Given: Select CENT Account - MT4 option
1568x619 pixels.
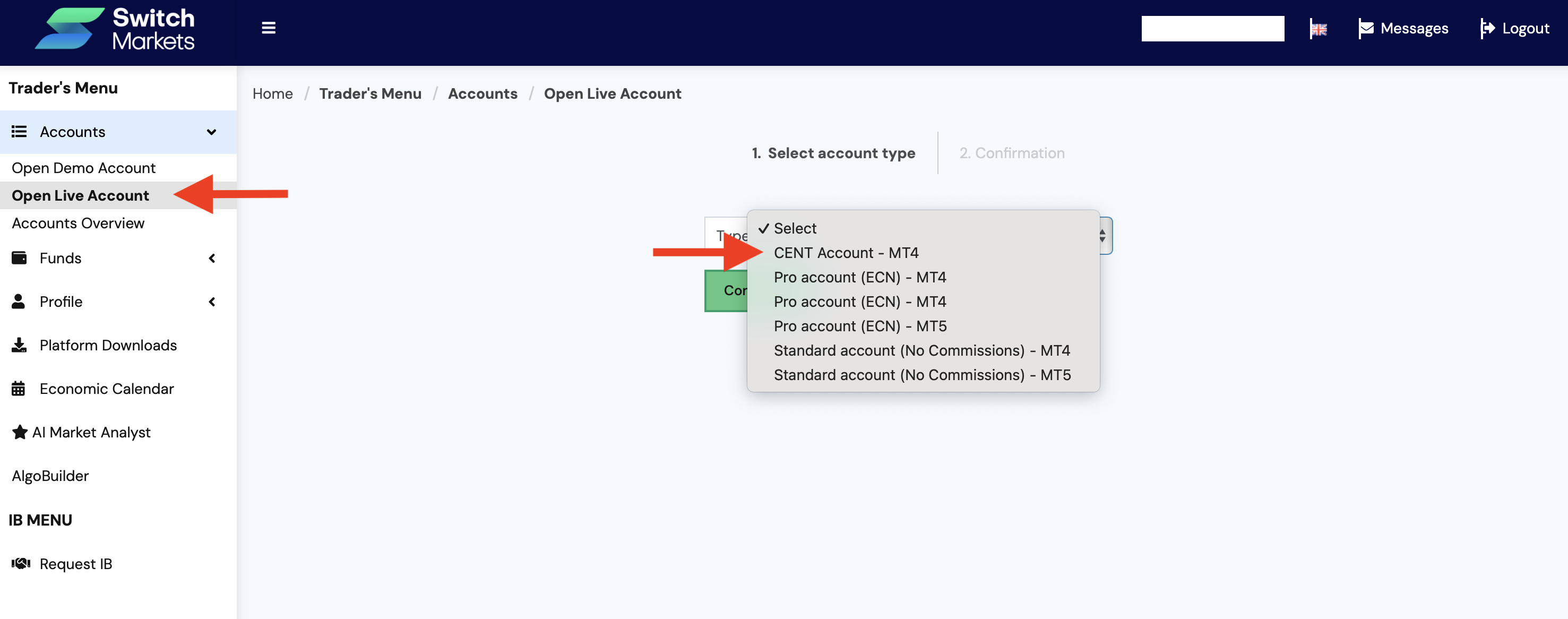Looking at the screenshot, I should 847,253.
